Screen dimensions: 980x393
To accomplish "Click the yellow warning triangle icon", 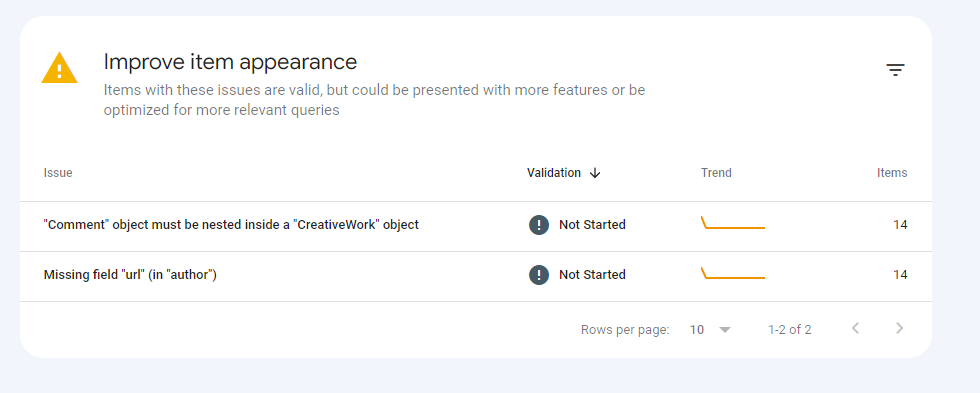I will tap(59, 67).
